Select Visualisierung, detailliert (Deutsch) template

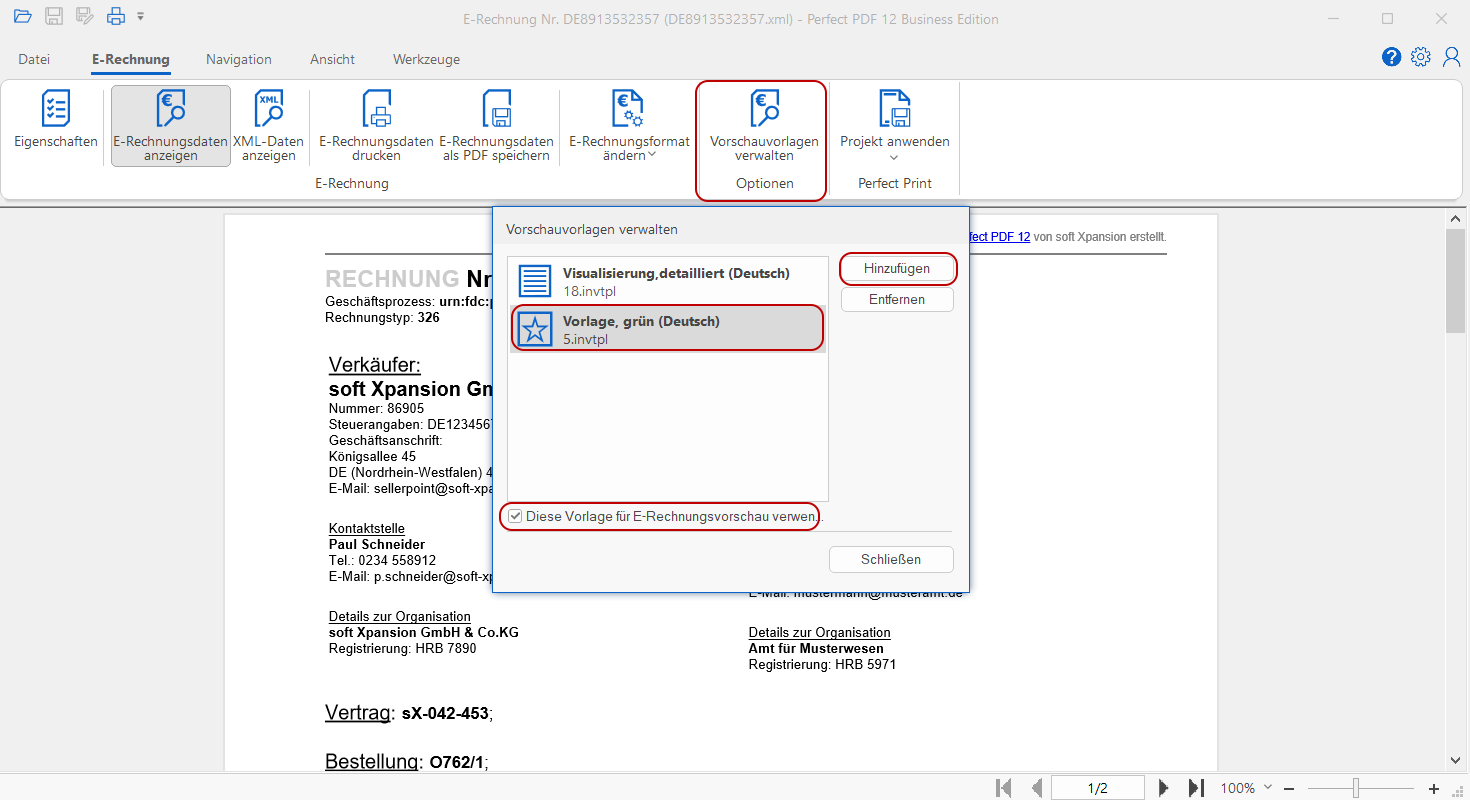(667, 281)
